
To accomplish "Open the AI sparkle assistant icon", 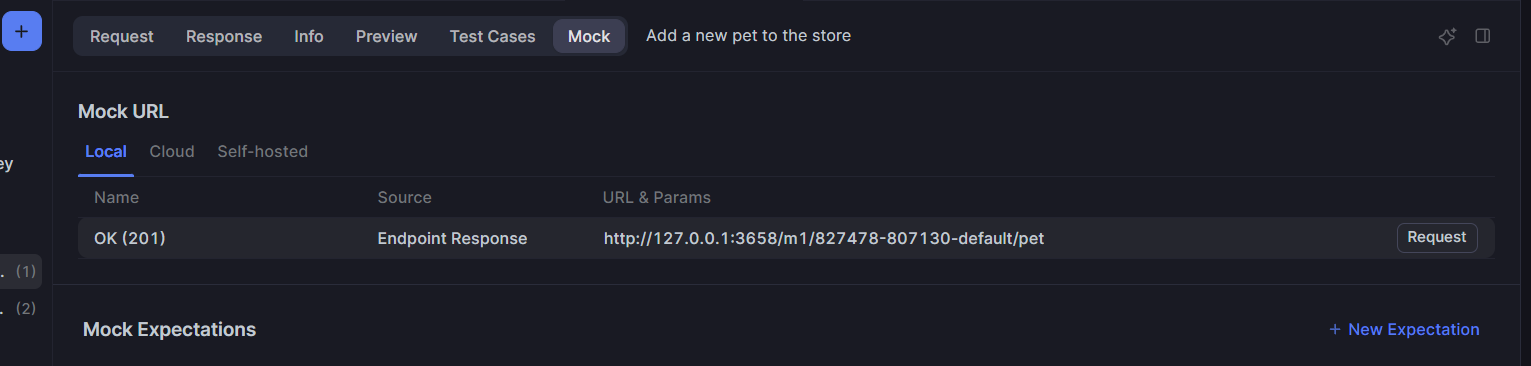I will 1447,36.
